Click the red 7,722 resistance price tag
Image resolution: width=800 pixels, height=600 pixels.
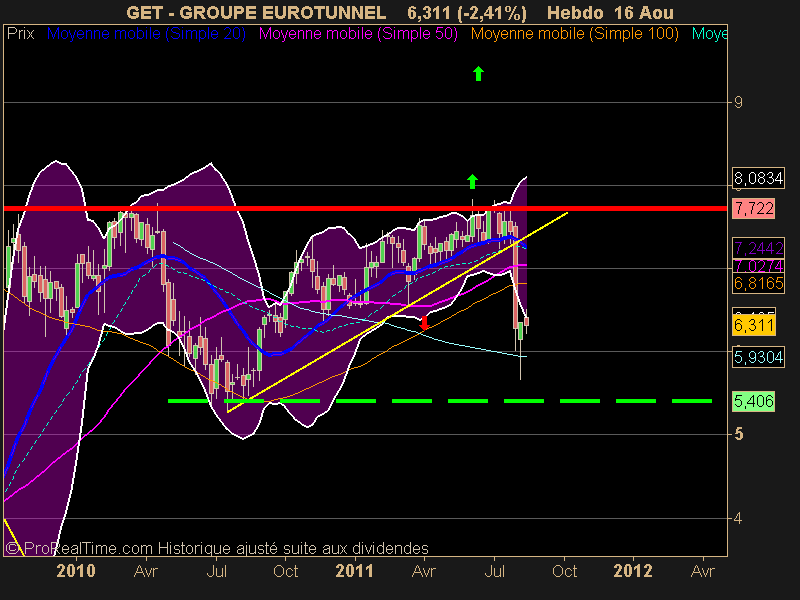pyautogui.click(x=754, y=208)
